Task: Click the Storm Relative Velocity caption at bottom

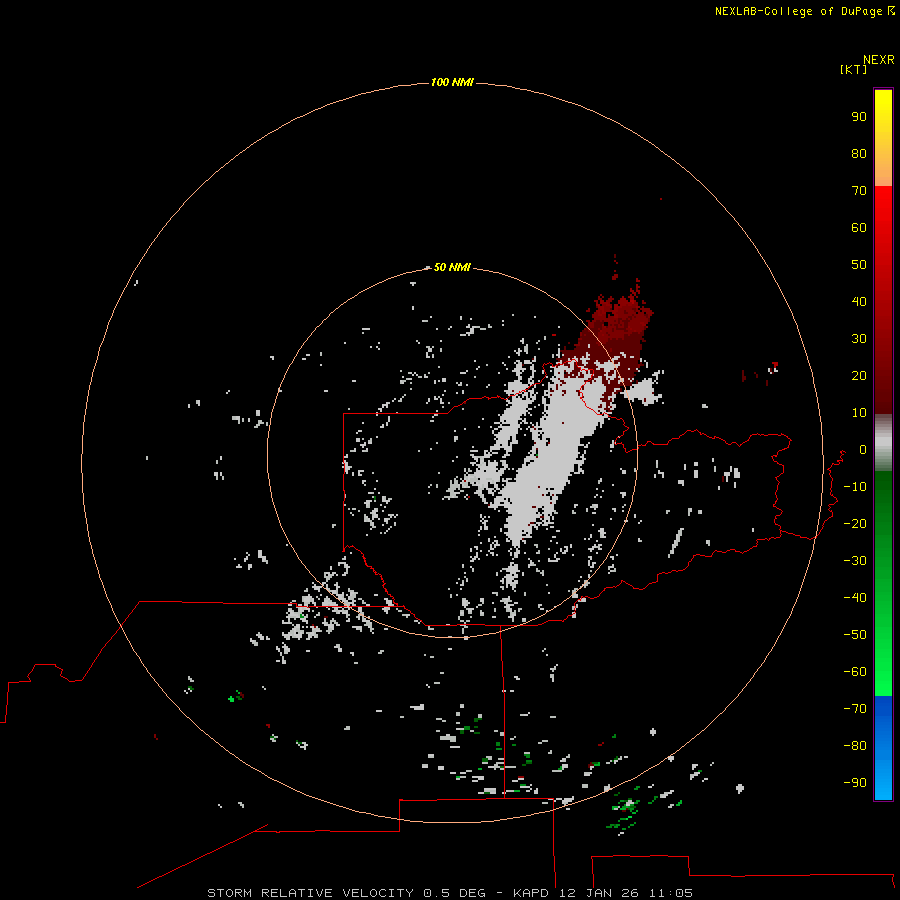Action: [x=449, y=893]
